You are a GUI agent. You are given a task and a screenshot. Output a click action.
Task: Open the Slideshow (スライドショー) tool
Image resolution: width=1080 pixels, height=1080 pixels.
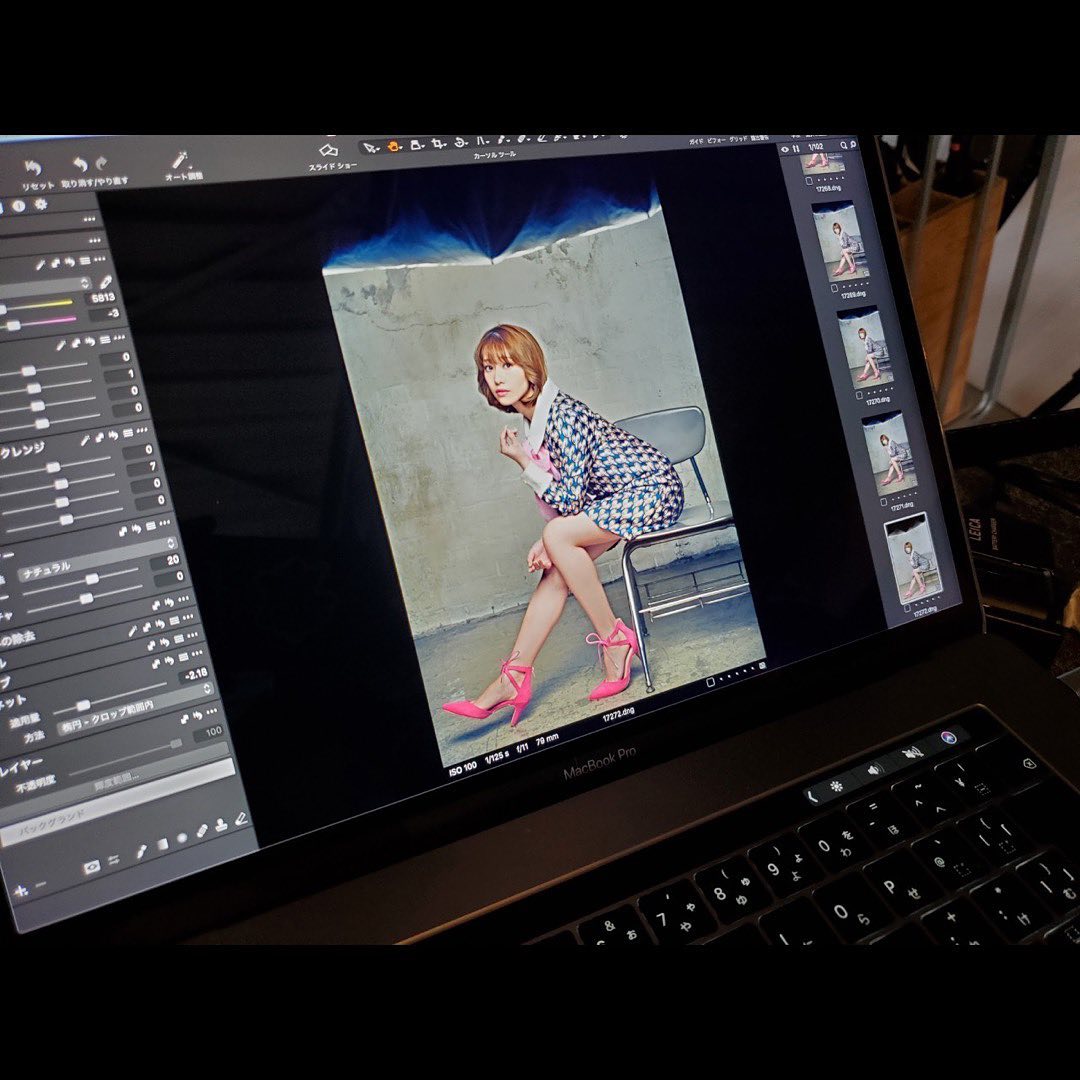(x=330, y=151)
